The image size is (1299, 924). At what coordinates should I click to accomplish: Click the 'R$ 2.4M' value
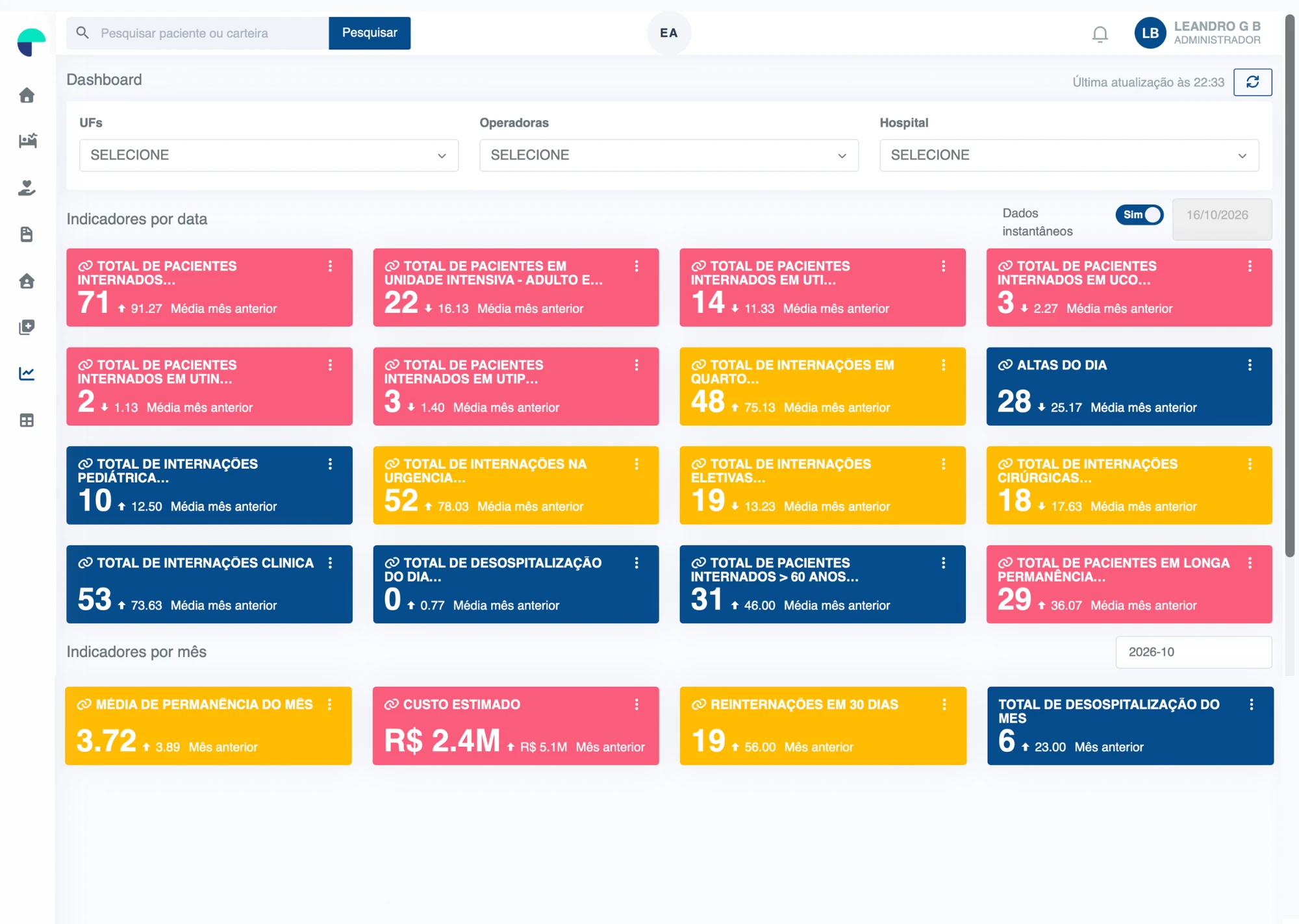click(442, 740)
